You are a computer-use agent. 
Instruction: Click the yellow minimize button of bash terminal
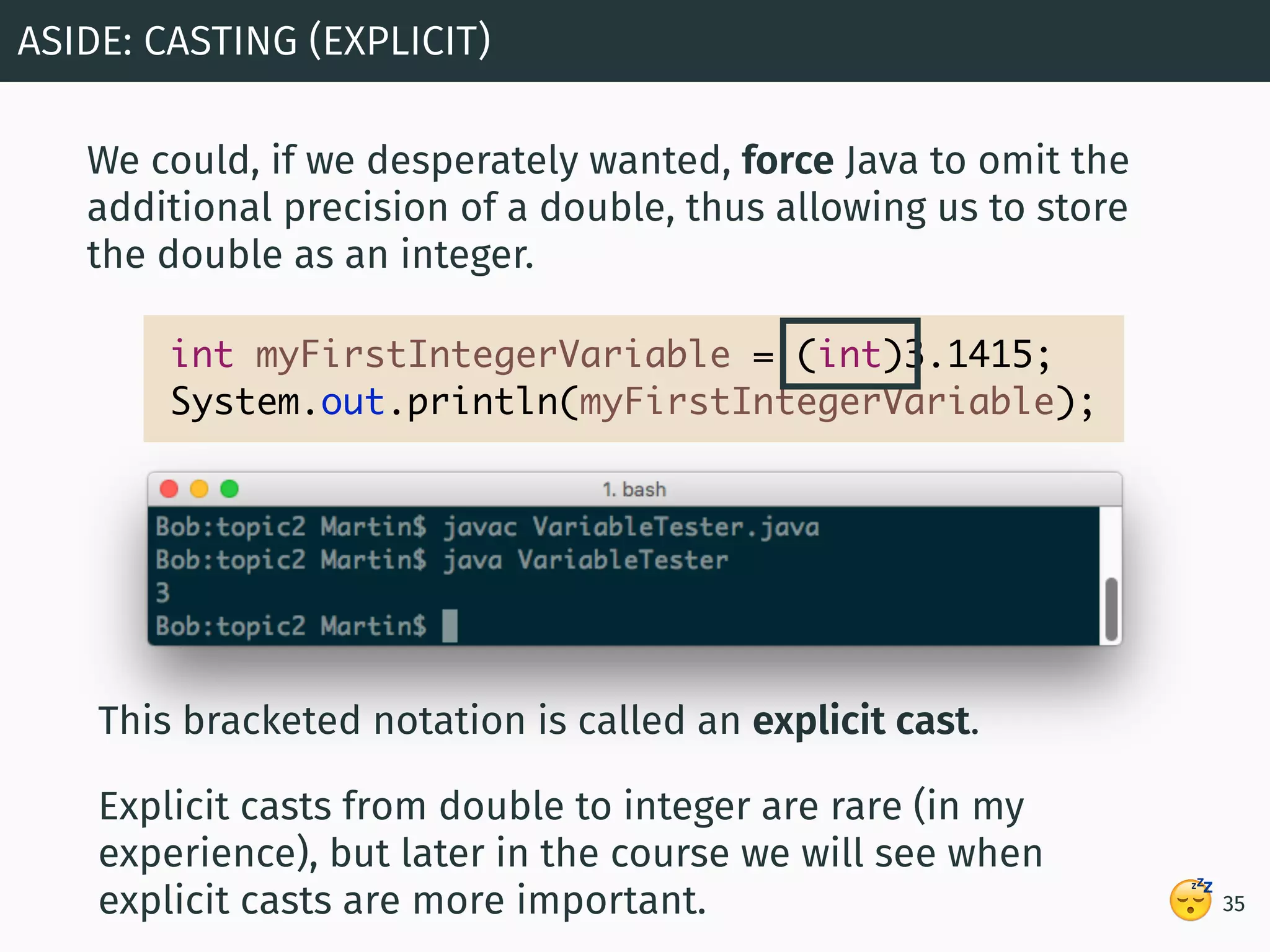click(x=199, y=489)
